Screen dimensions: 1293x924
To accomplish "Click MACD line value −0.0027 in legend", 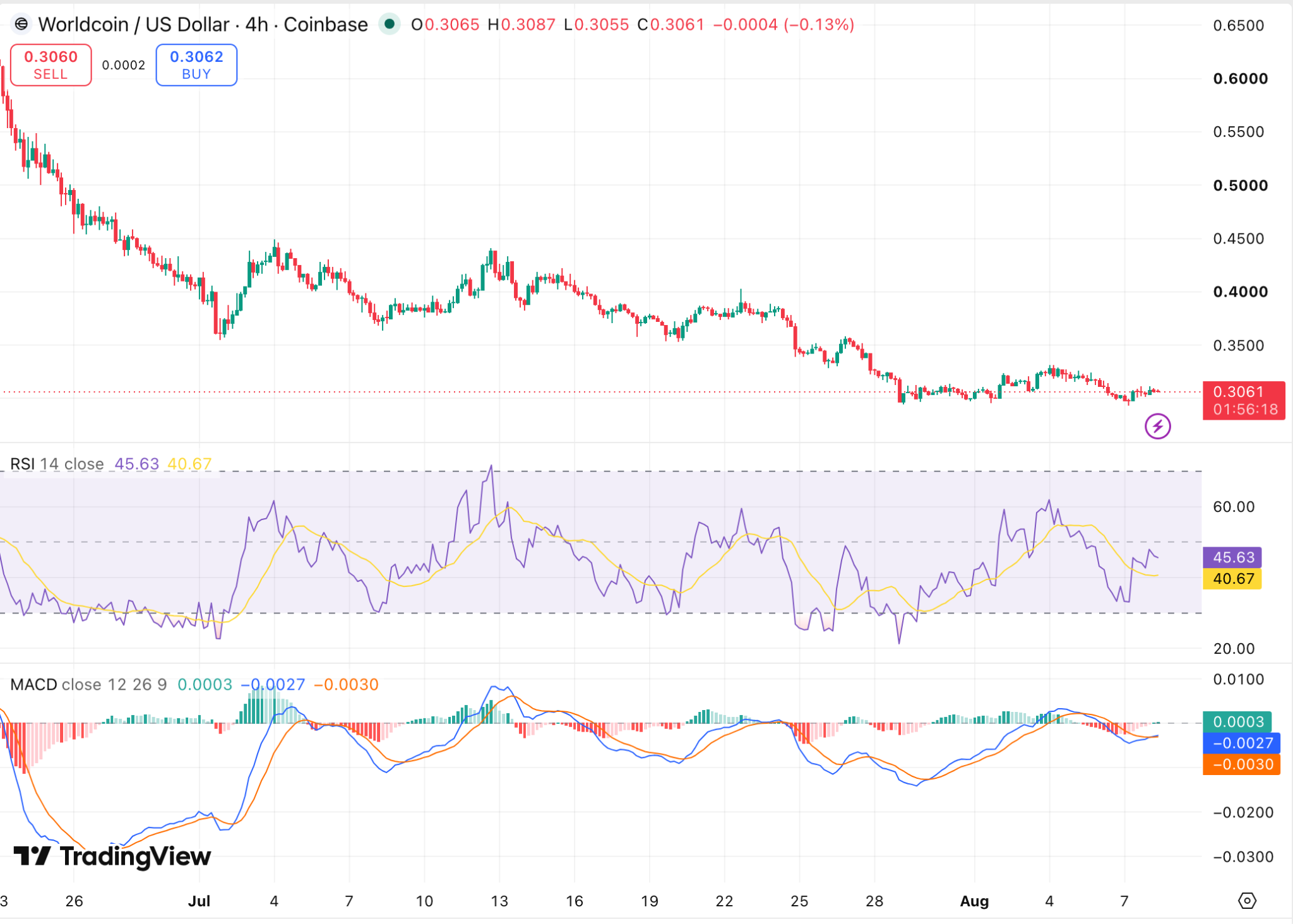I will 273,684.
